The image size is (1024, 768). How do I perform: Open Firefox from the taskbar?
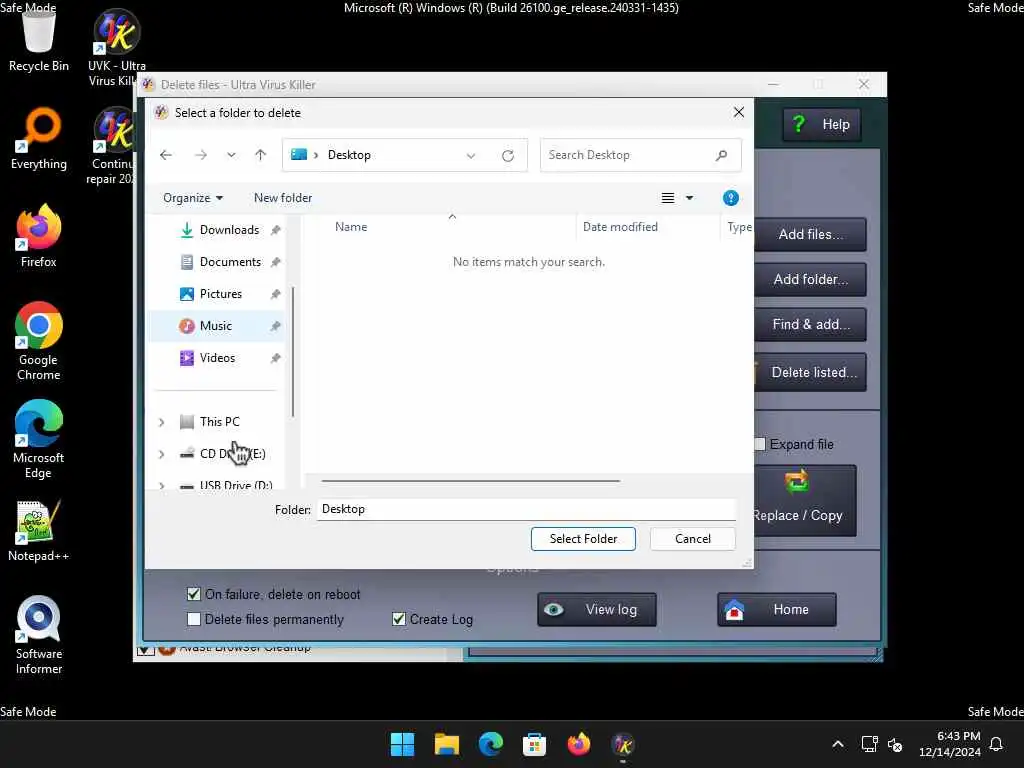click(579, 744)
